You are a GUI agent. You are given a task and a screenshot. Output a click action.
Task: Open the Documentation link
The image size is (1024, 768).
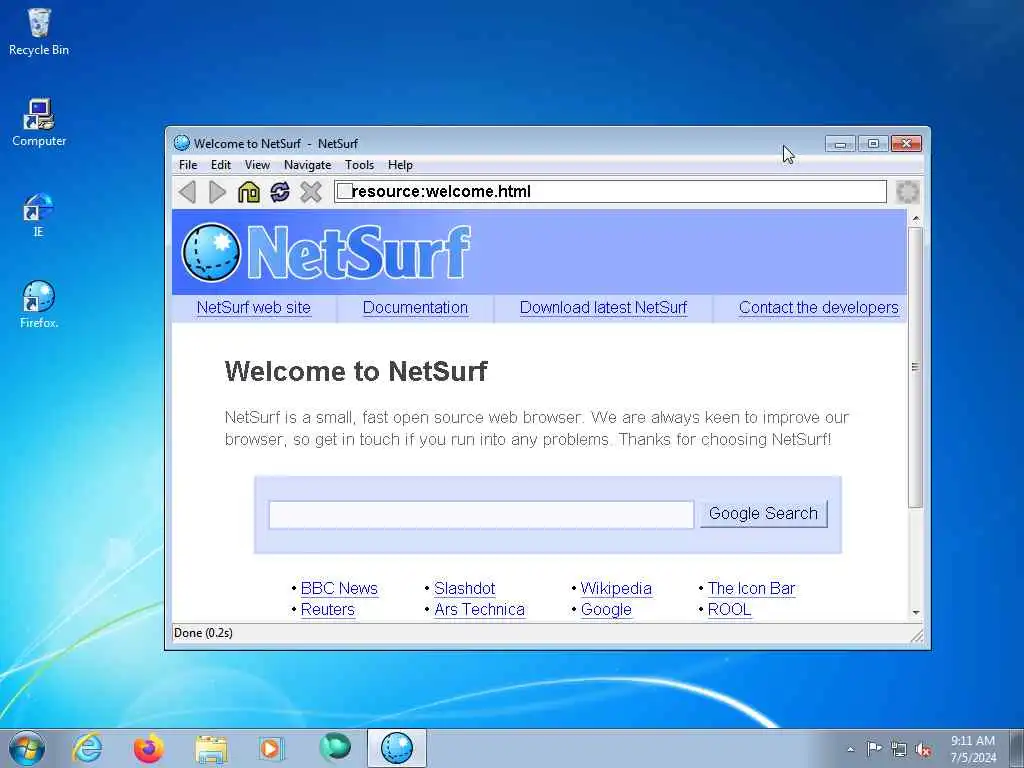[415, 308]
